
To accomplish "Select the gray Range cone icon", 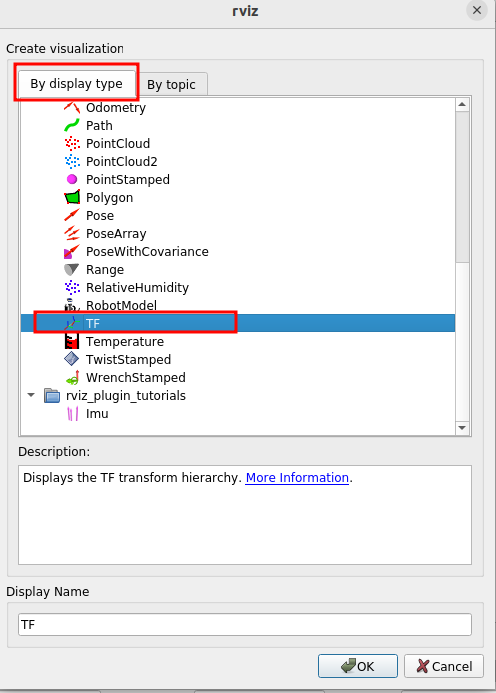I will [x=72, y=270].
